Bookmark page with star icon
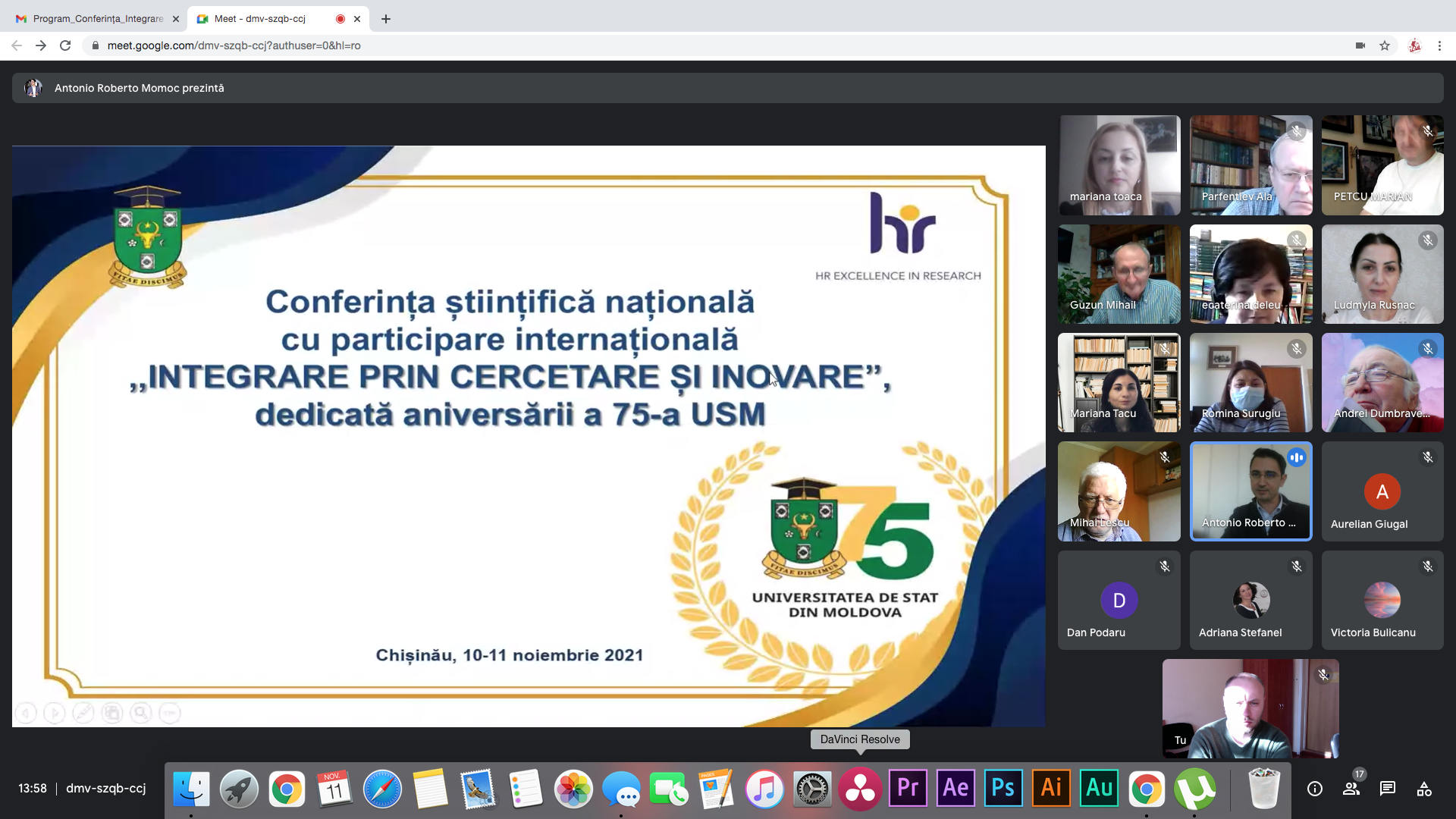Screen dimensions: 1456x819 (x=1385, y=45)
